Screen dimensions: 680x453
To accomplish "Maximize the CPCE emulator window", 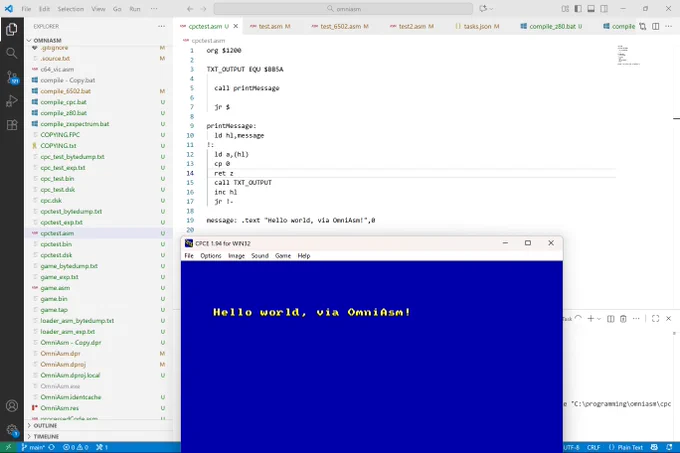I will [528, 243].
